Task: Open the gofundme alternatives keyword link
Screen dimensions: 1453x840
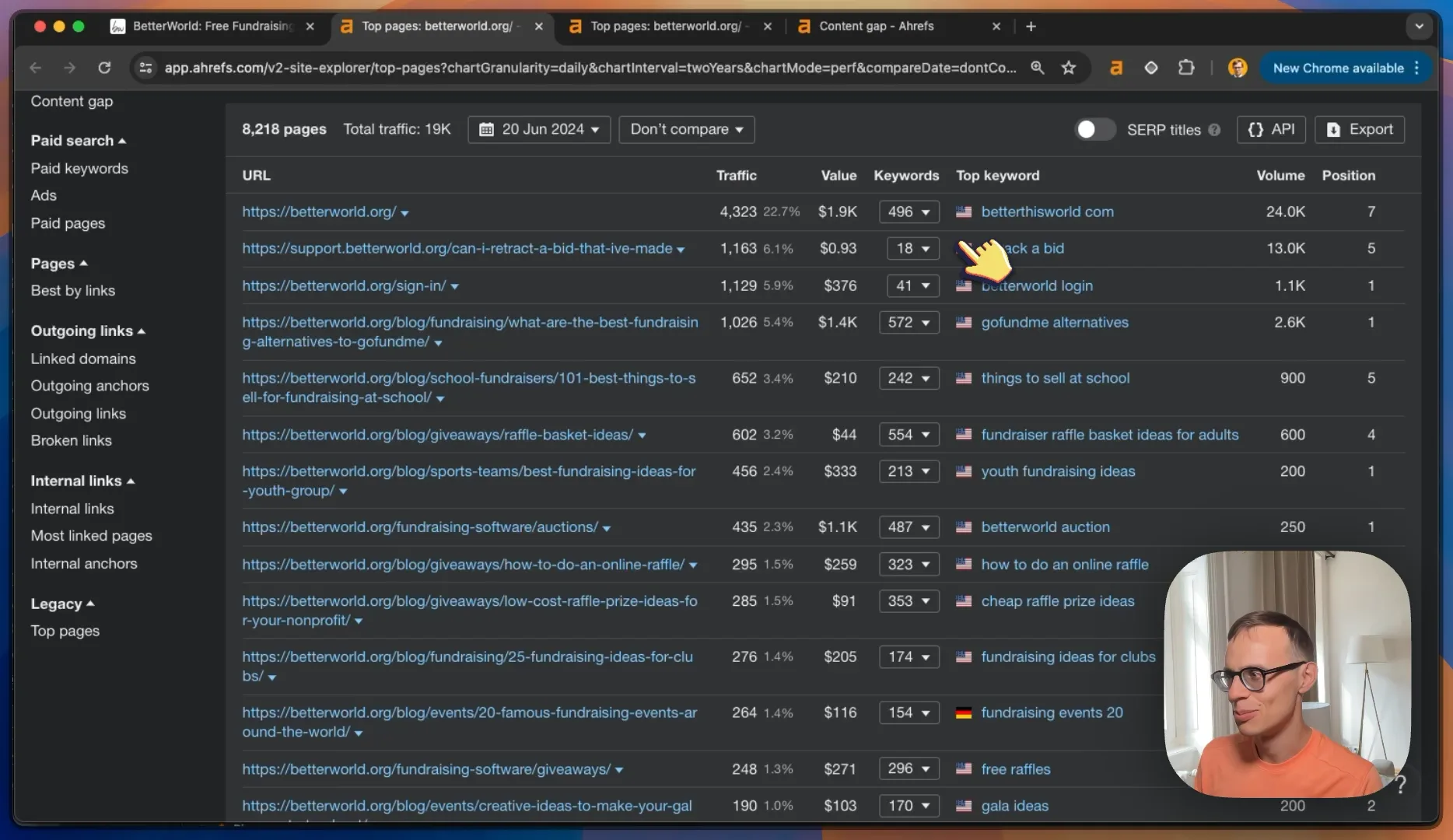Action: [1055, 322]
